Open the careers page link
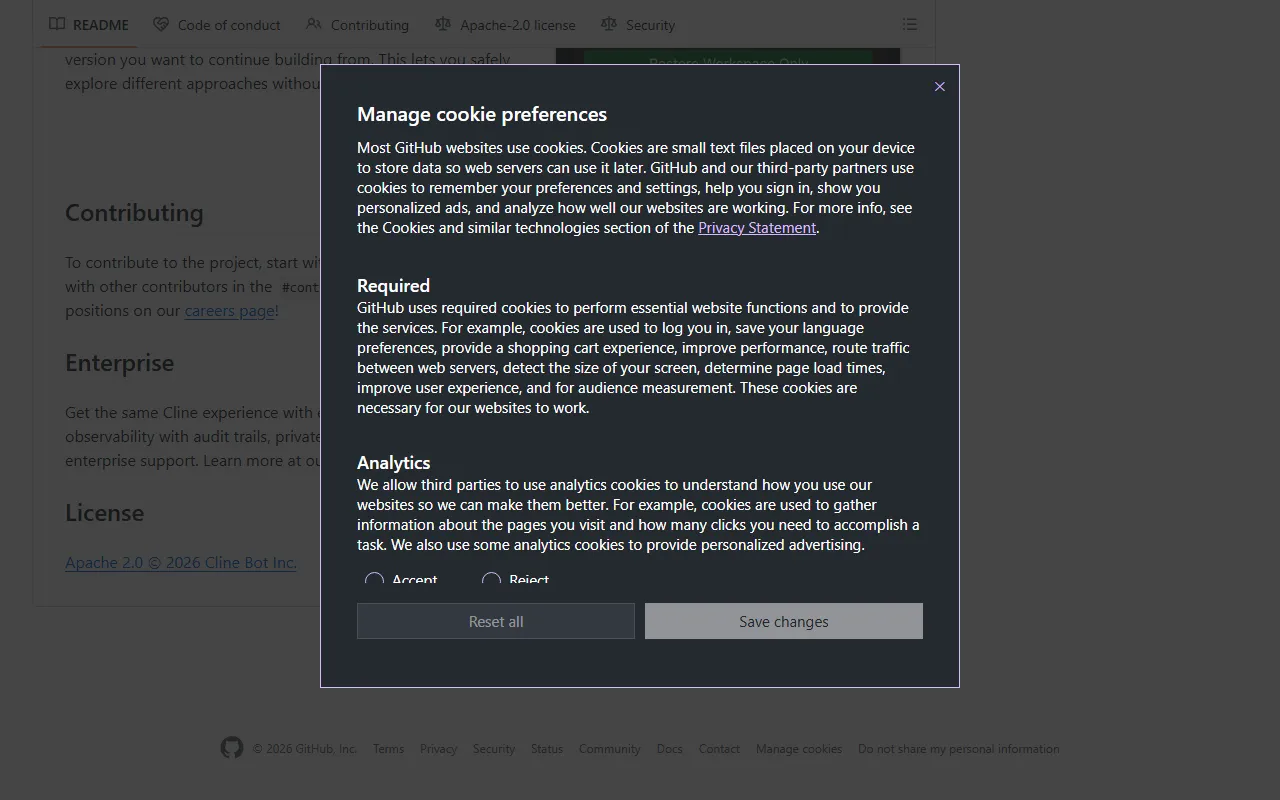 pos(229,311)
